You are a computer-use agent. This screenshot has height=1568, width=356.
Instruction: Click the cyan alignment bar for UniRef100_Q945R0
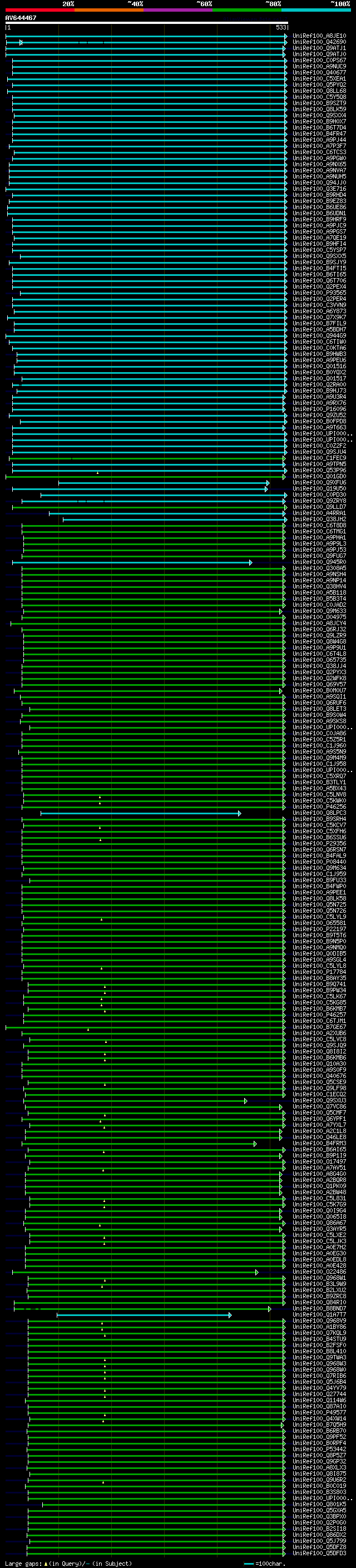(x=132, y=562)
